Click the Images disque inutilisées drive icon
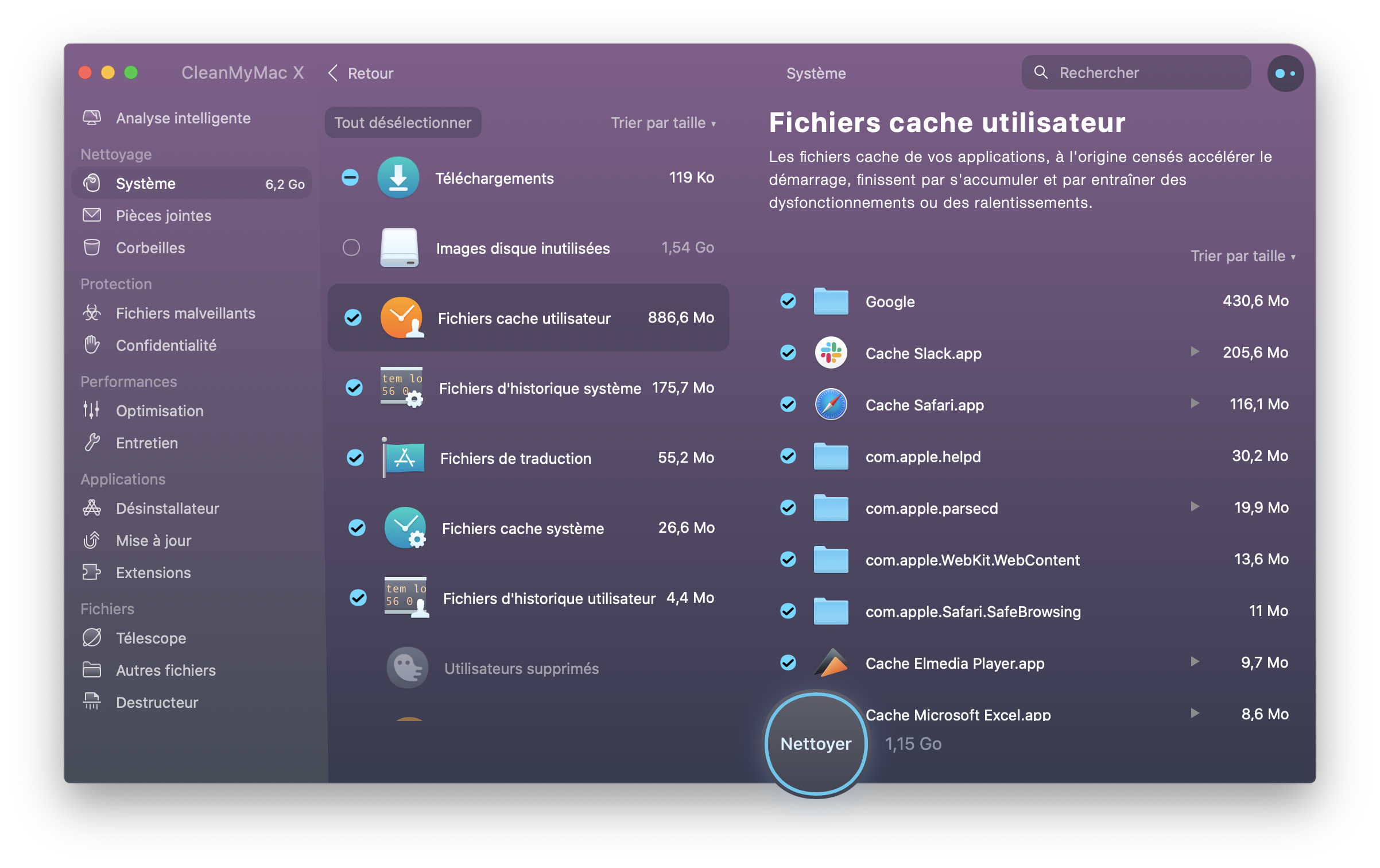 click(x=400, y=248)
